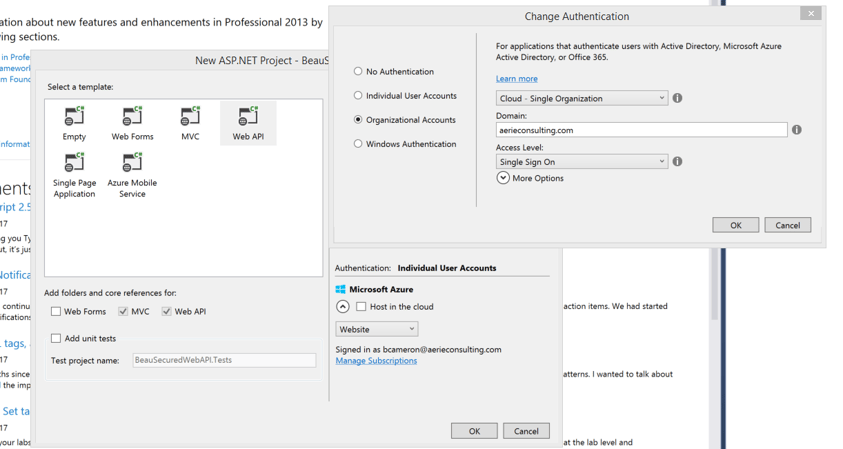Enable the Add unit tests checkbox

point(56,338)
